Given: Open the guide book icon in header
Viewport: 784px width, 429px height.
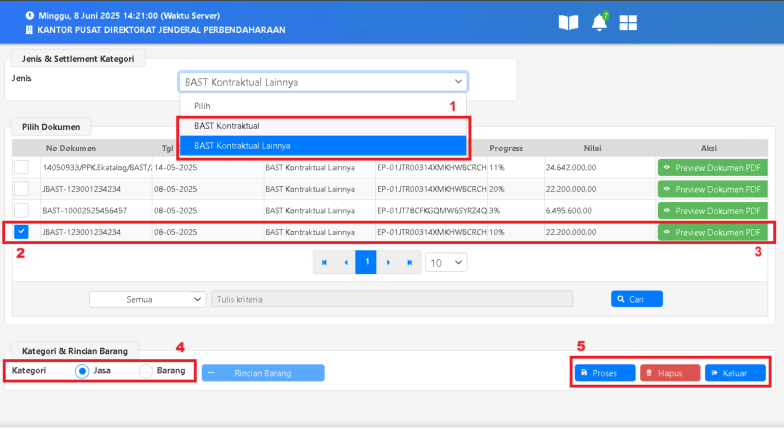Looking at the screenshot, I should point(568,22).
